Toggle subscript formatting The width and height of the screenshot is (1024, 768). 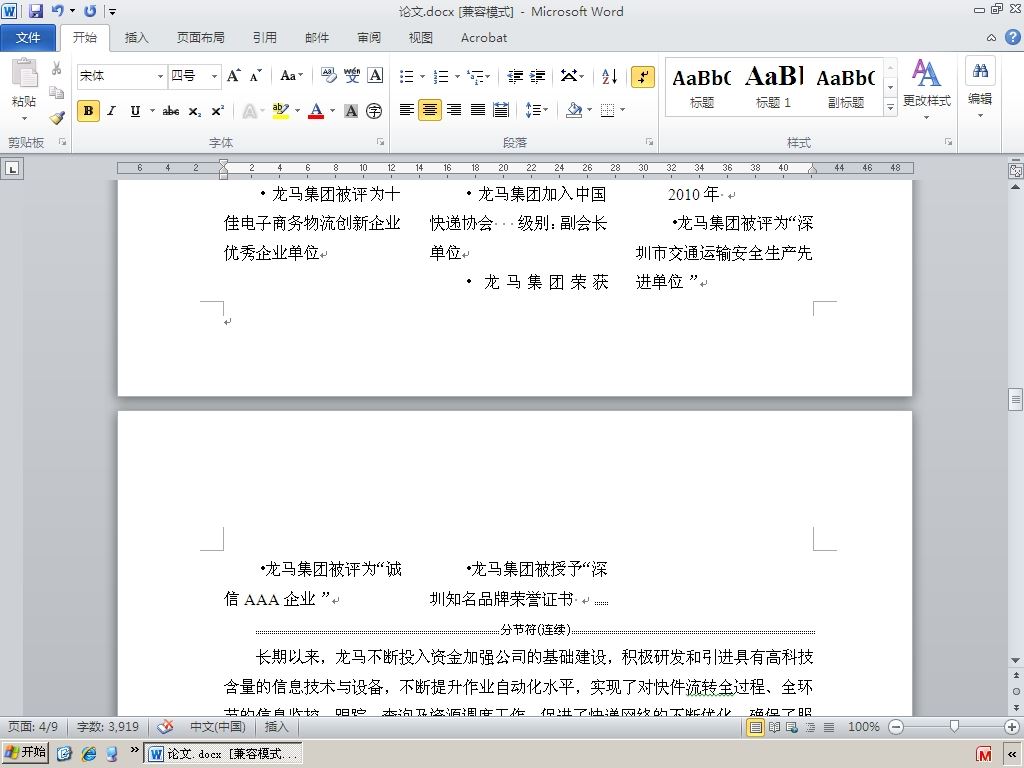tap(195, 111)
